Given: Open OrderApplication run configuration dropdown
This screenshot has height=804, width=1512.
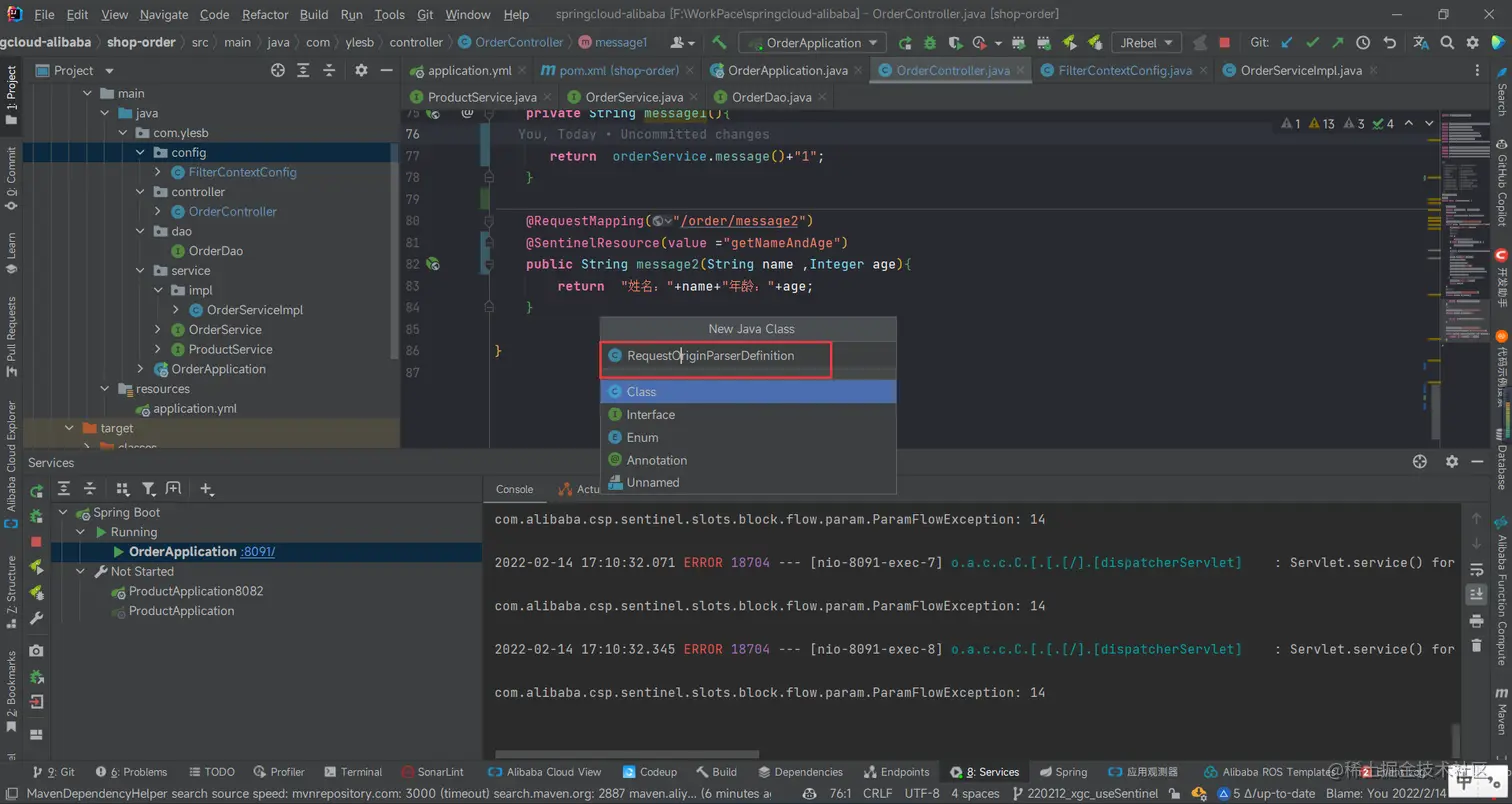Looking at the screenshot, I should 812,43.
